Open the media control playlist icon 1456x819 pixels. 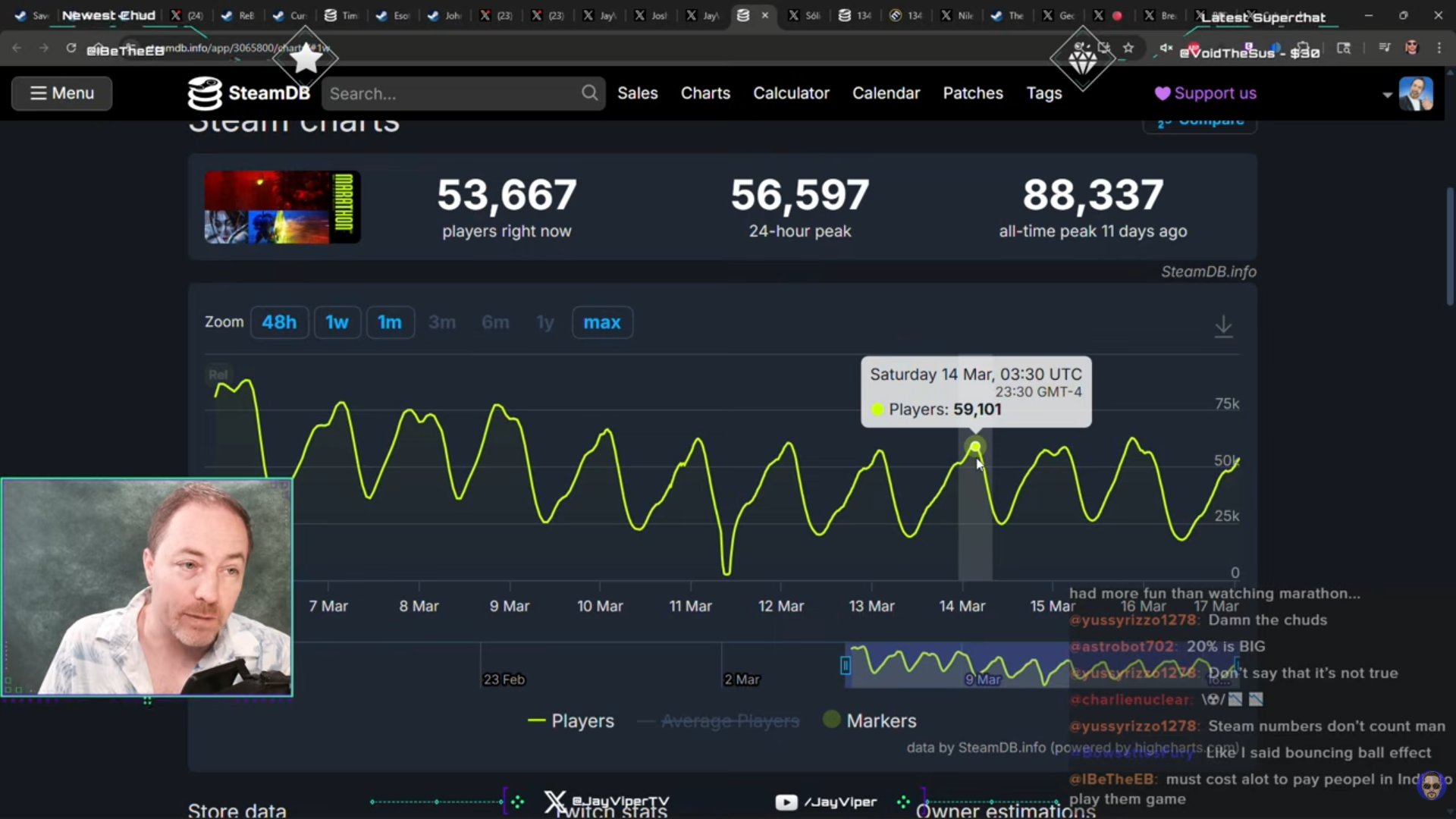(x=1384, y=48)
